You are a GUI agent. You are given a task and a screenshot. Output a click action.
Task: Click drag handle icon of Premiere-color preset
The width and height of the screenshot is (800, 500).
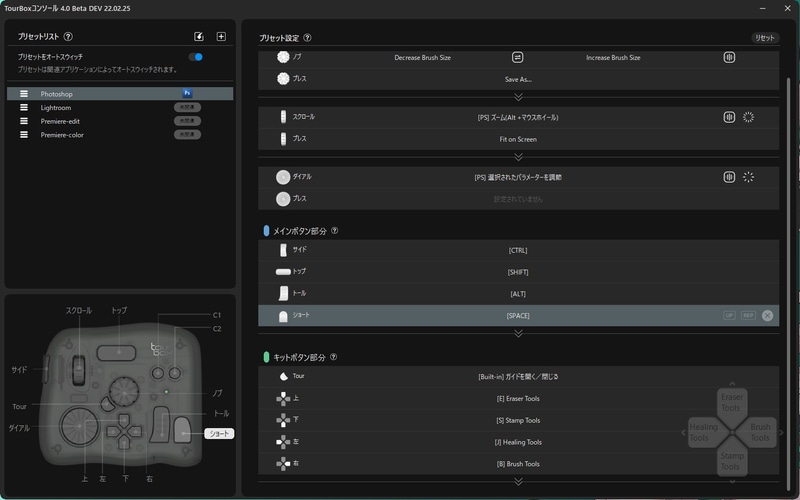click(x=23, y=135)
